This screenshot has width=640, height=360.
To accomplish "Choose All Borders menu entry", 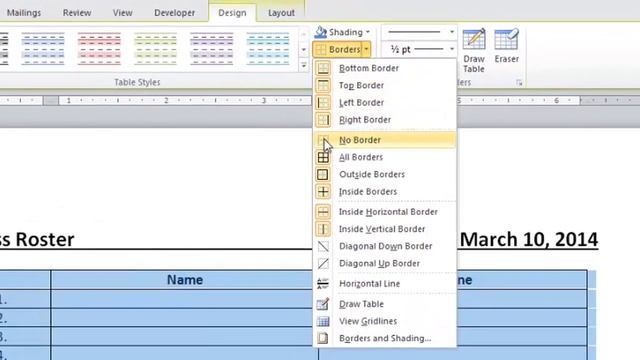I will 385,157.
